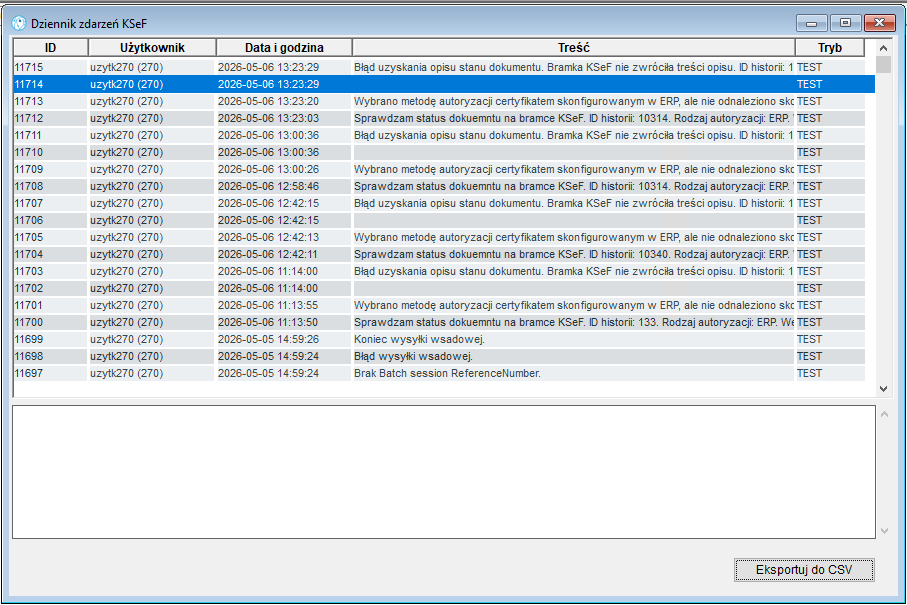Select event row with ID 11707
This screenshot has width=907, height=605.
[439, 203]
